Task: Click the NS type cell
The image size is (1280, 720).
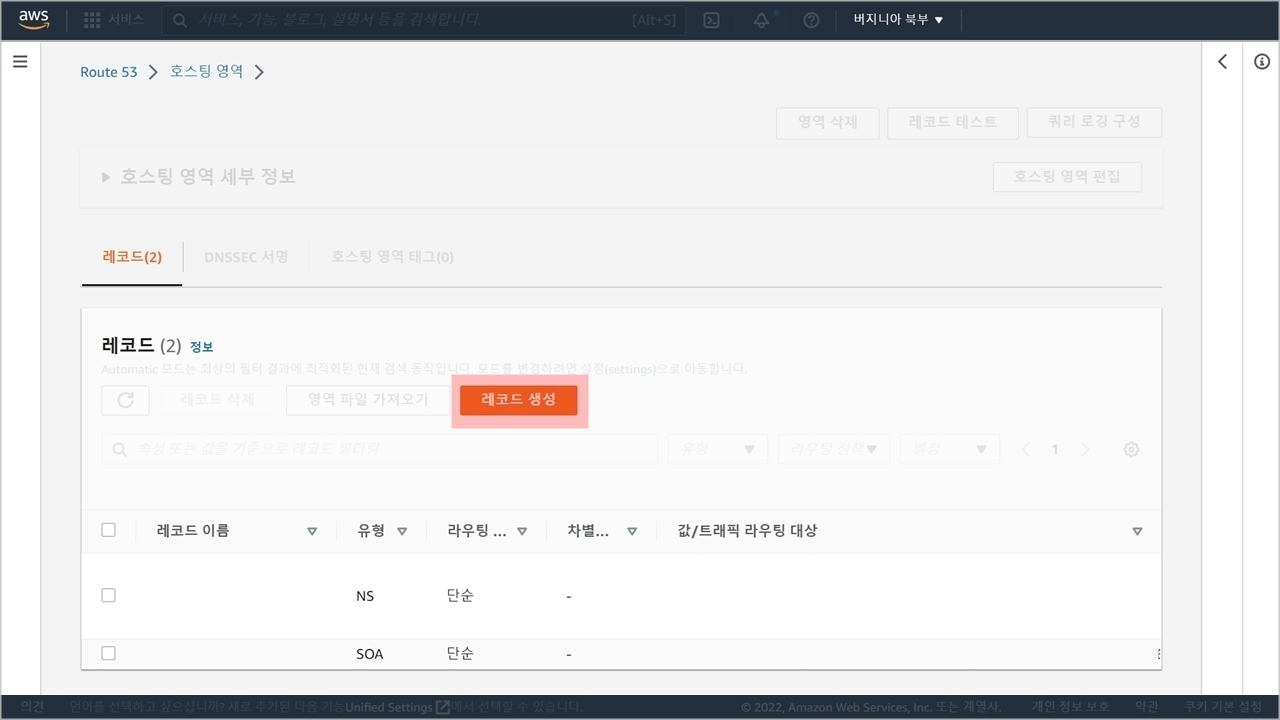Action: pos(365,596)
